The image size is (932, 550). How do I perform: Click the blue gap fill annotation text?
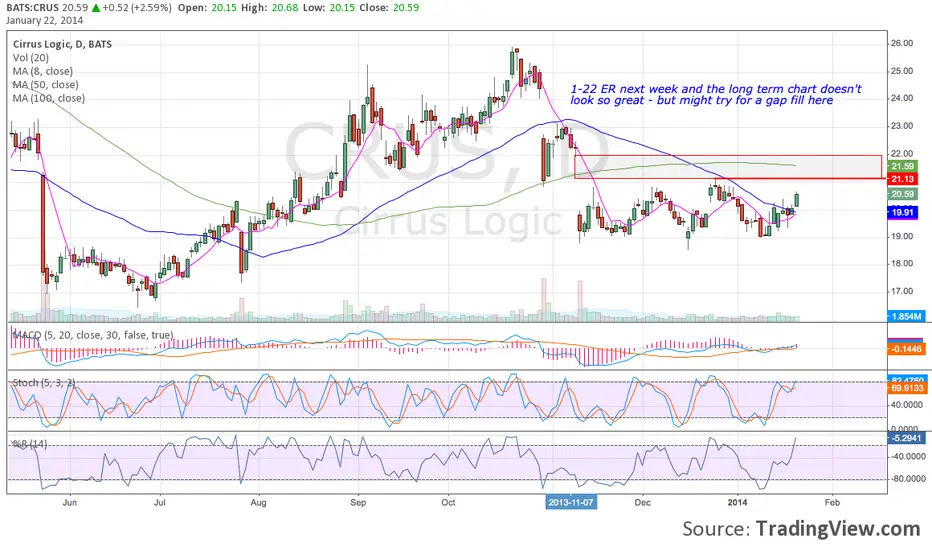click(x=716, y=95)
